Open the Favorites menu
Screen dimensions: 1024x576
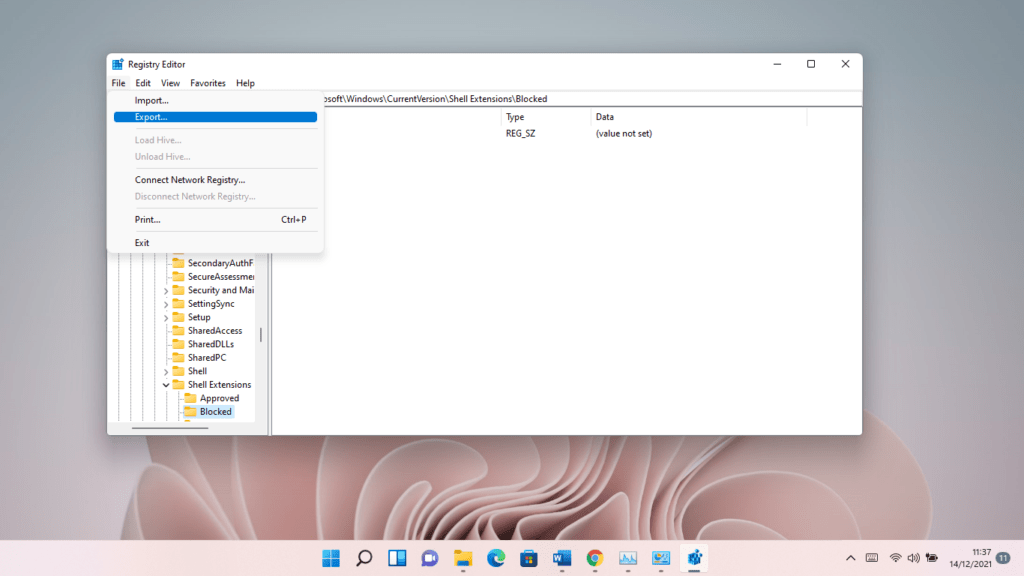pos(207,83)
